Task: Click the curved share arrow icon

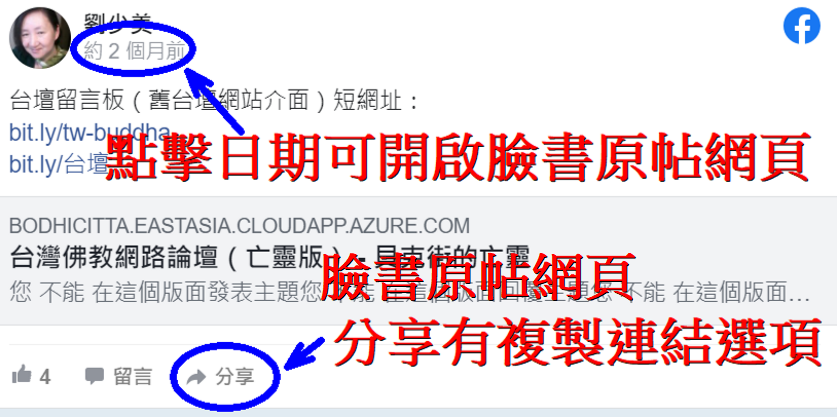Action: coord(197,377)
